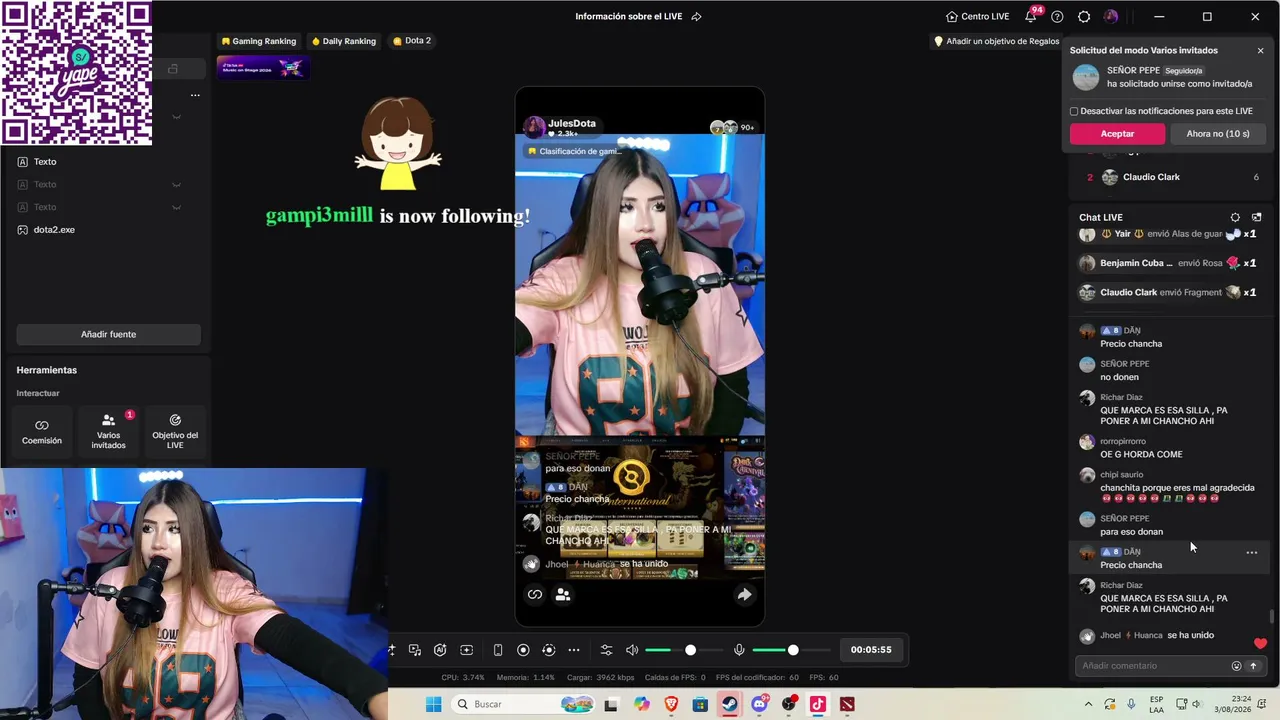Click the share arrow next to LIVE information

pos(697,16)
